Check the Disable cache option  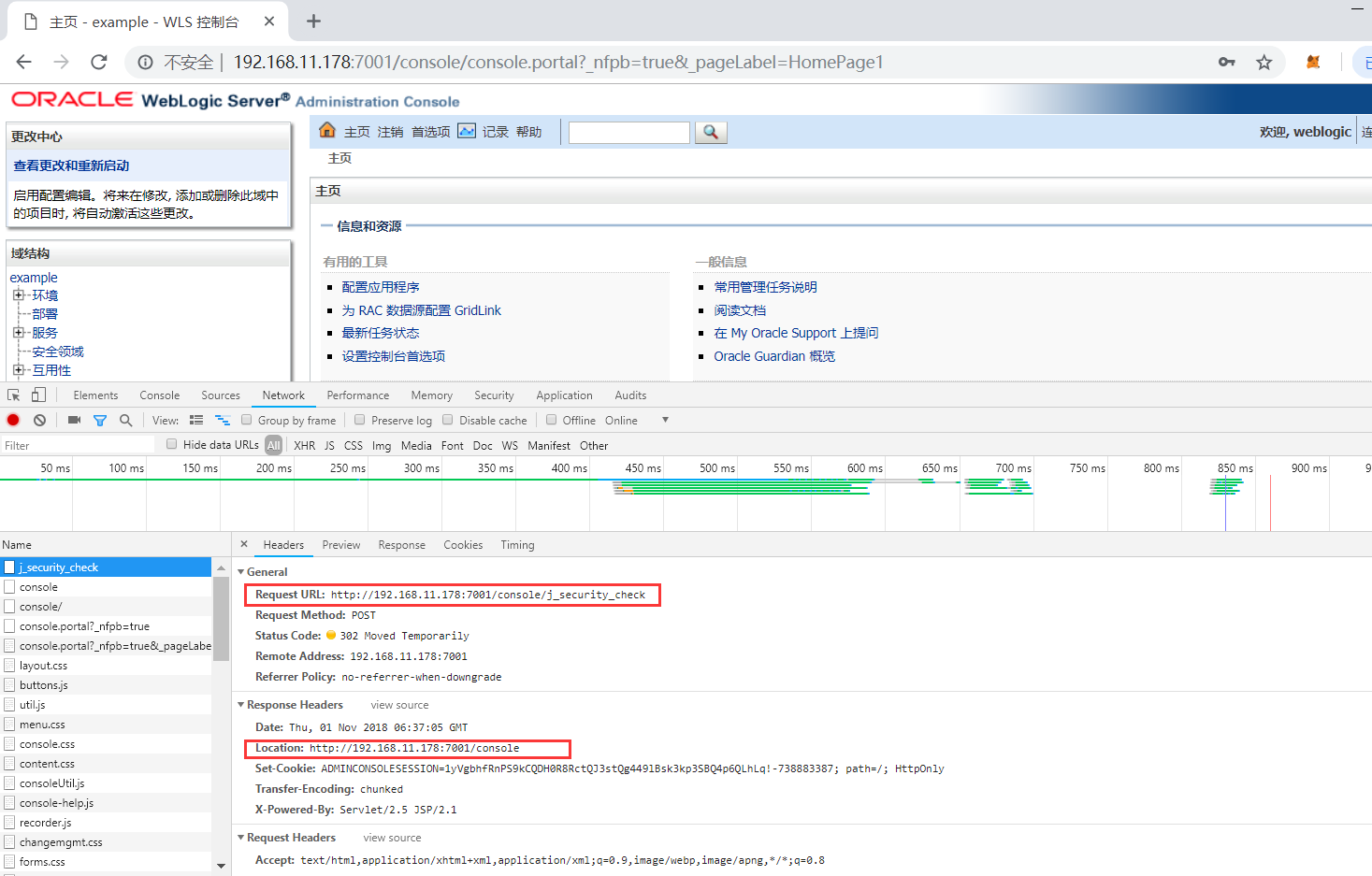click(x=447, y=420)
